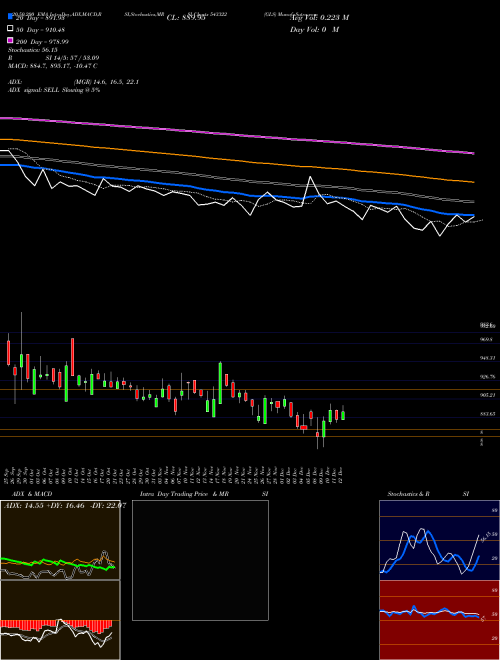Image resolution: width=500 pixels, height=660 pixels.
Task: Click the 926.76 price axis label
Action: coord(487,377)
